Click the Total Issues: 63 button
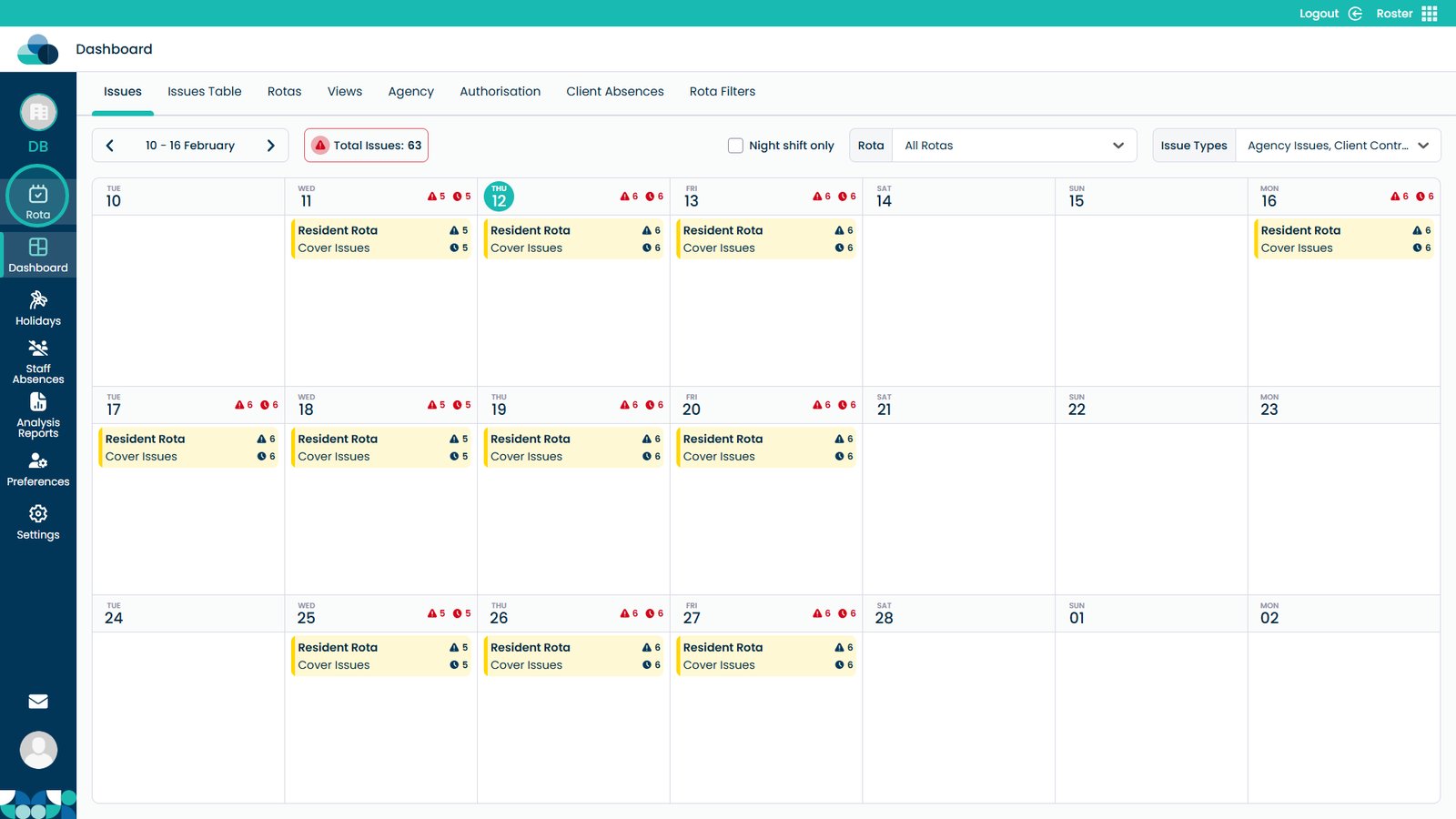The image size is (1456, 819). (x=366, y=146)
